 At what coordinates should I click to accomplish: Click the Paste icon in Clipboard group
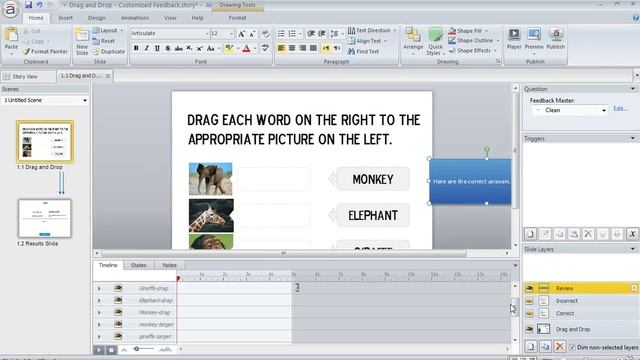coord(11,35)
